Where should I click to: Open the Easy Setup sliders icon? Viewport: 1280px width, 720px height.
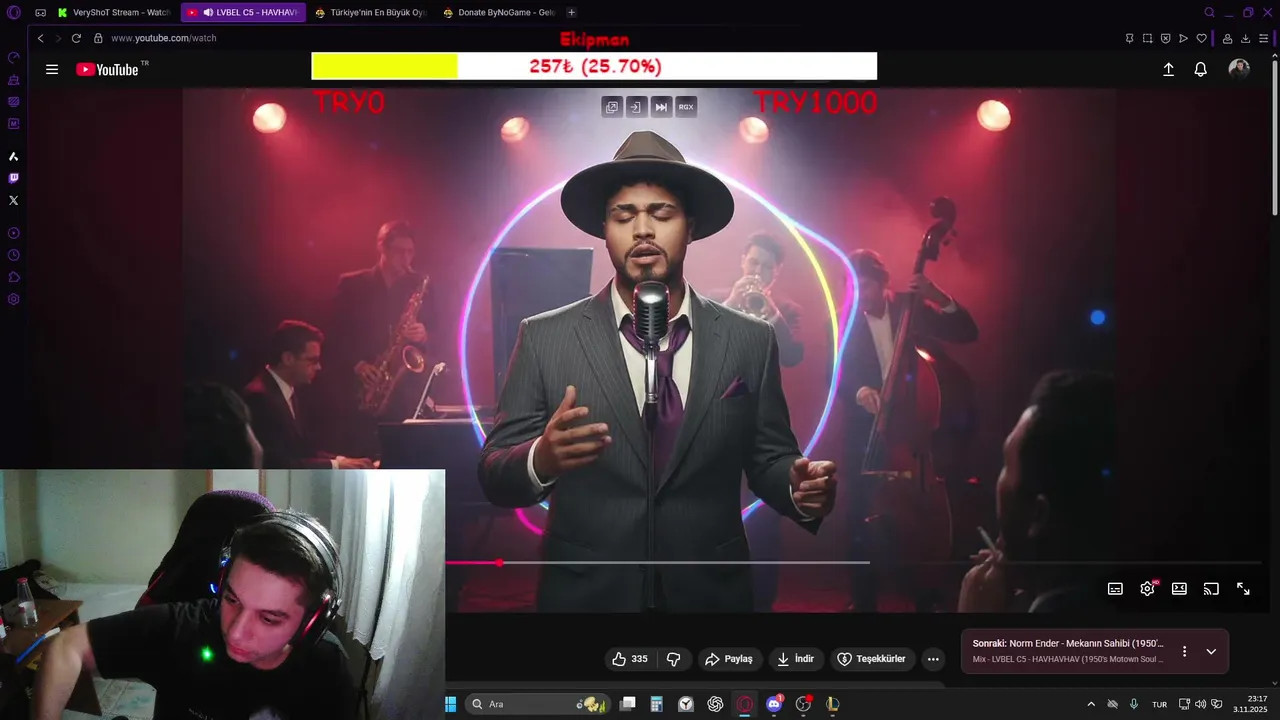(1264, 38)
